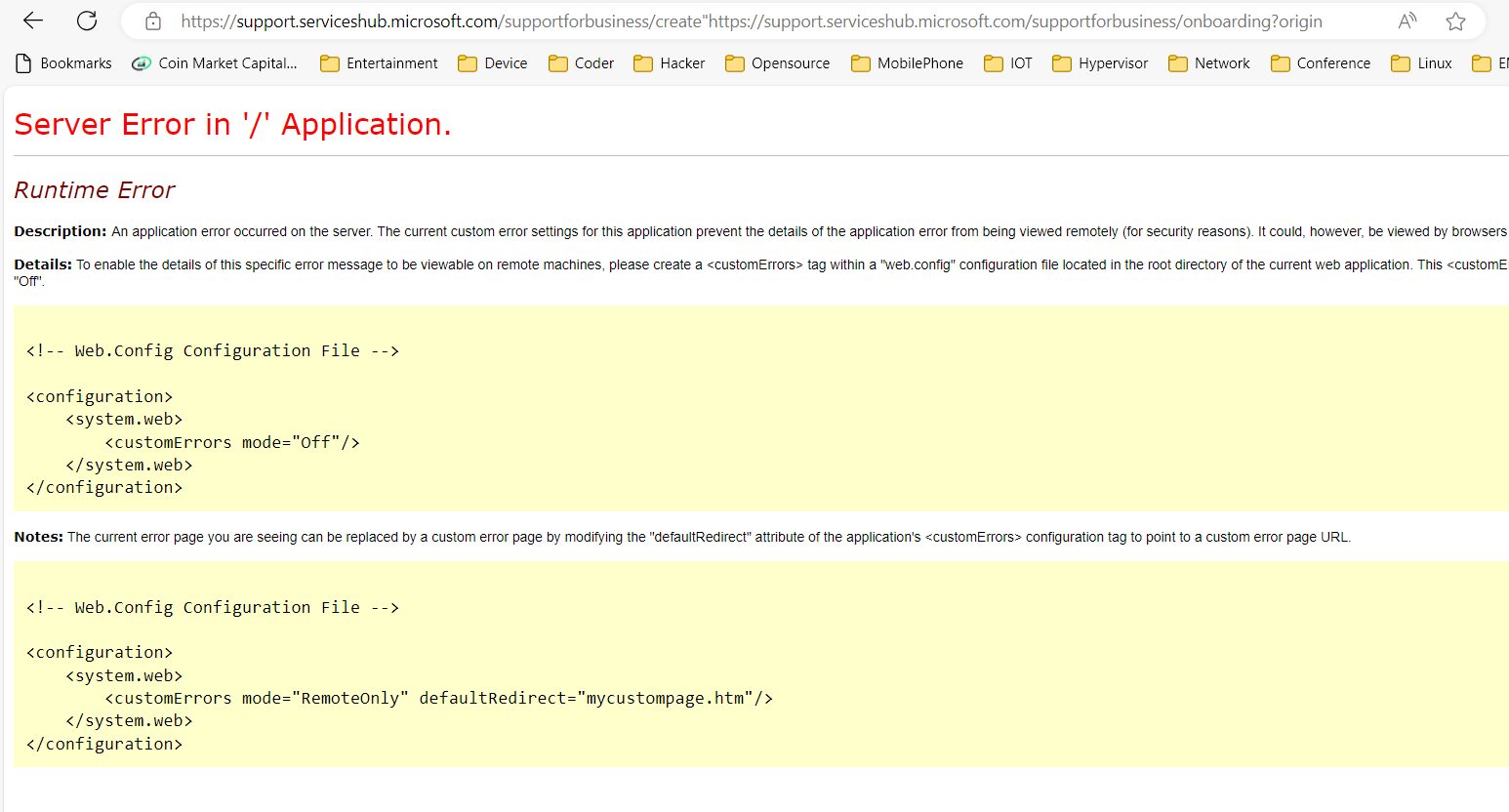Viewport: 1509px width, 812px height.
Task: Expand the Hypervisor bookmarks folder
Action: (1100, 63)
